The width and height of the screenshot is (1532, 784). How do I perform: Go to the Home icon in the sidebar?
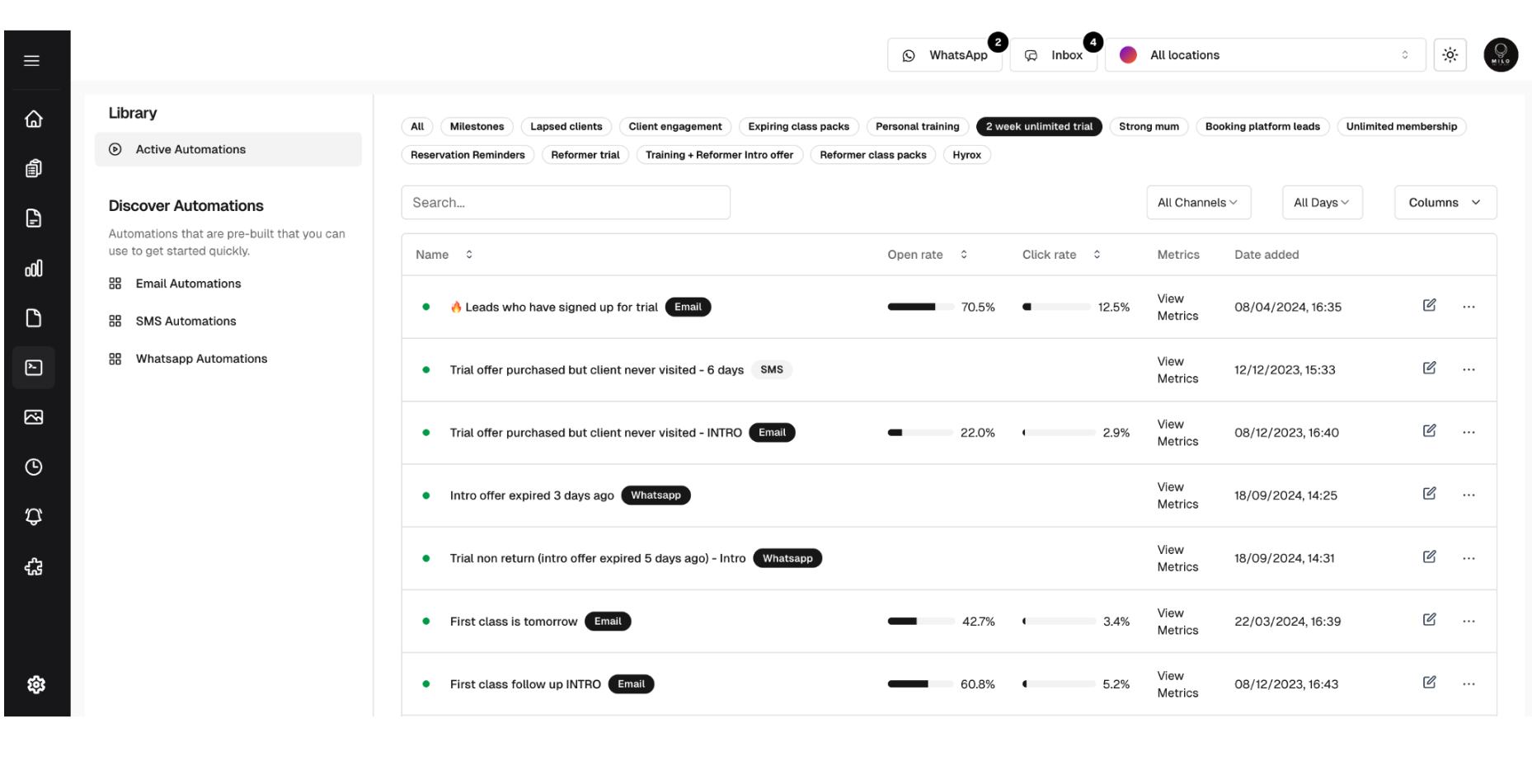point(34,119)
